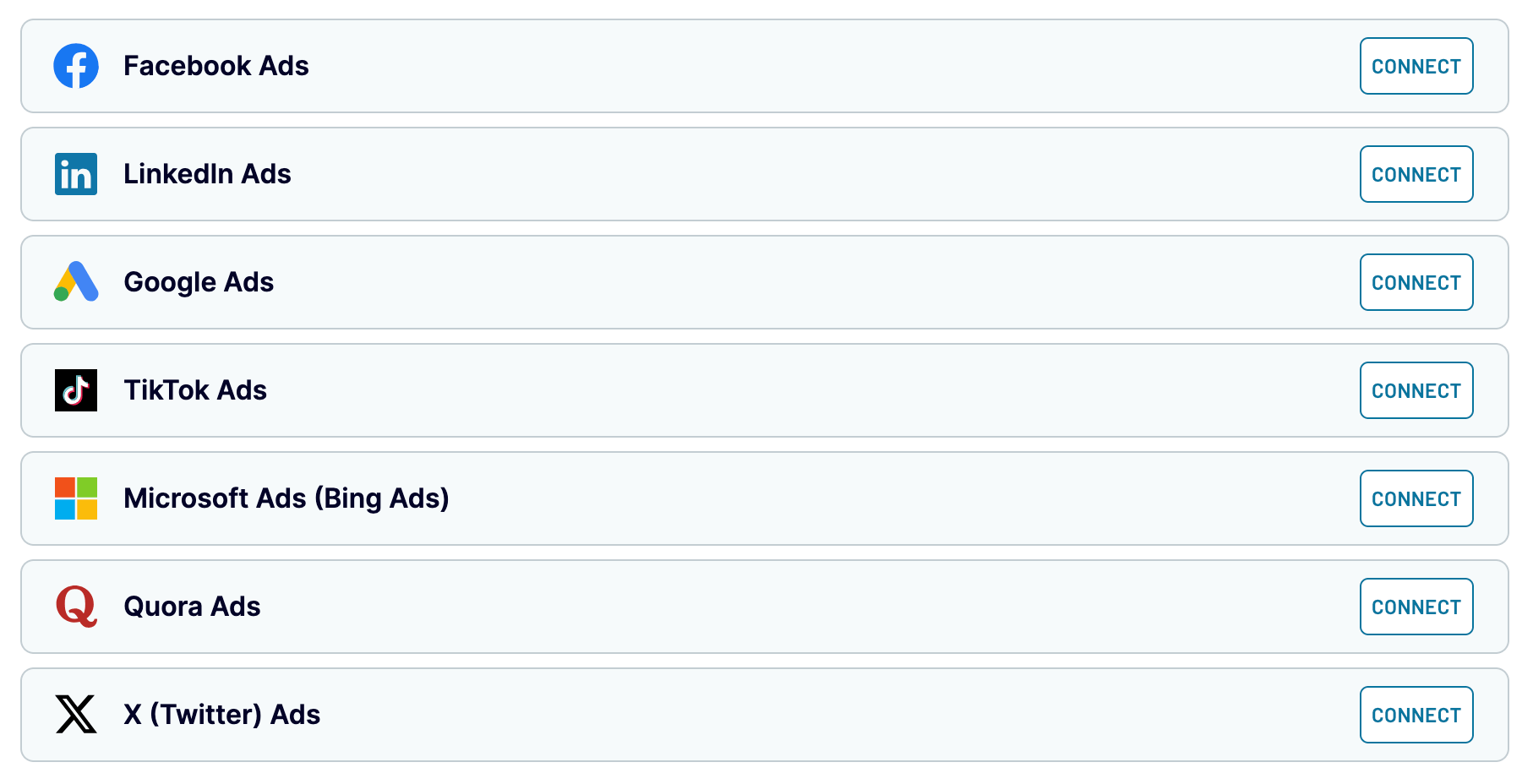Click the Google Ads logo icon
The width and height of the screenshot is (1533, 784).
pos(76,281)
